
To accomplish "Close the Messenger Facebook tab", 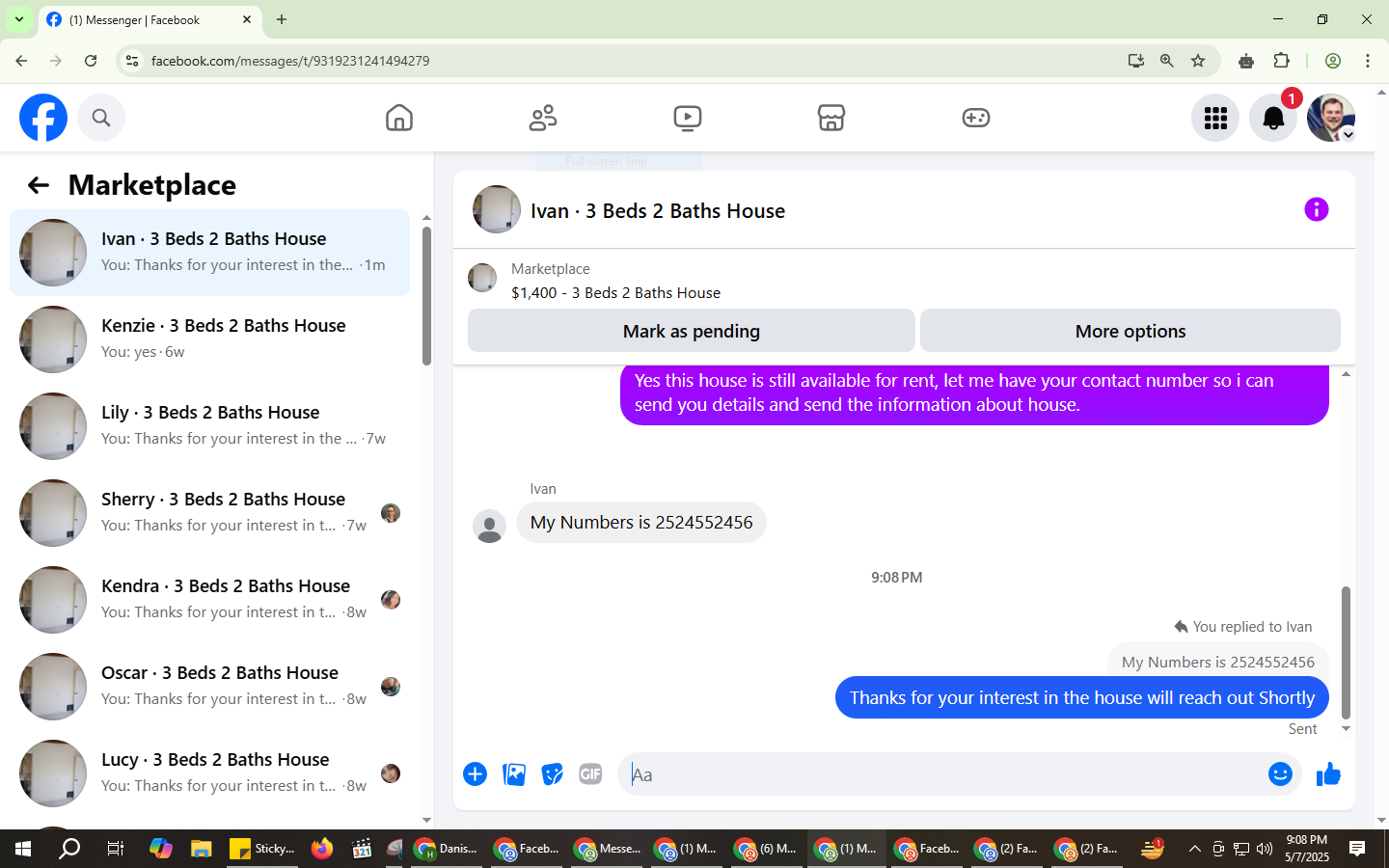I will [x=247, y=19].
